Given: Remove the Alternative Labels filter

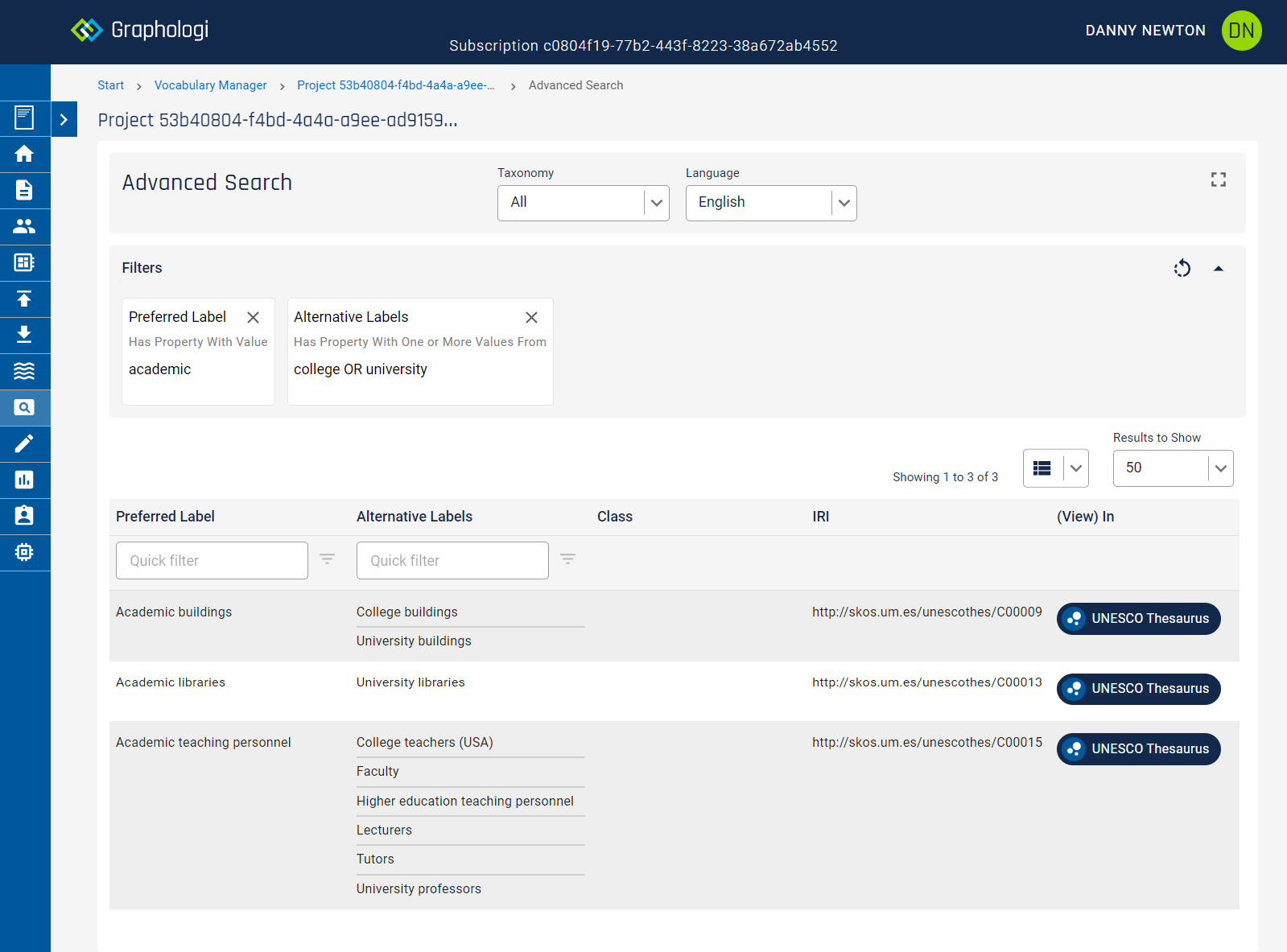Looking at the screenshot, I should pos(531,317).
